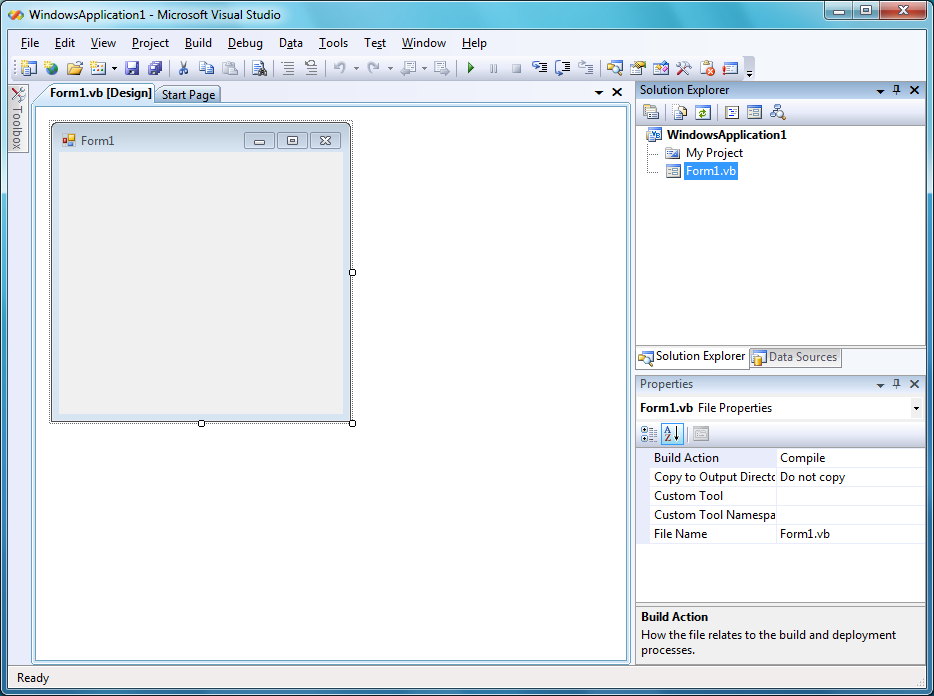Close the Form1.vb design document tab
934x696 pixels.
point(617,92)
